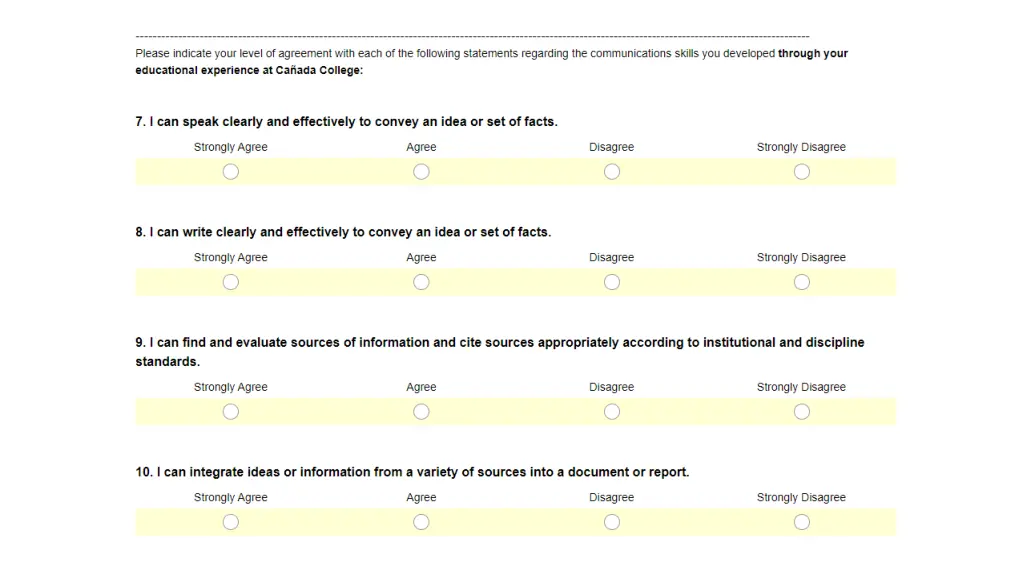Select Strongly Disagree for question 7
The width and height of the screenshot is (1024, 576).
tap(802, 172)
